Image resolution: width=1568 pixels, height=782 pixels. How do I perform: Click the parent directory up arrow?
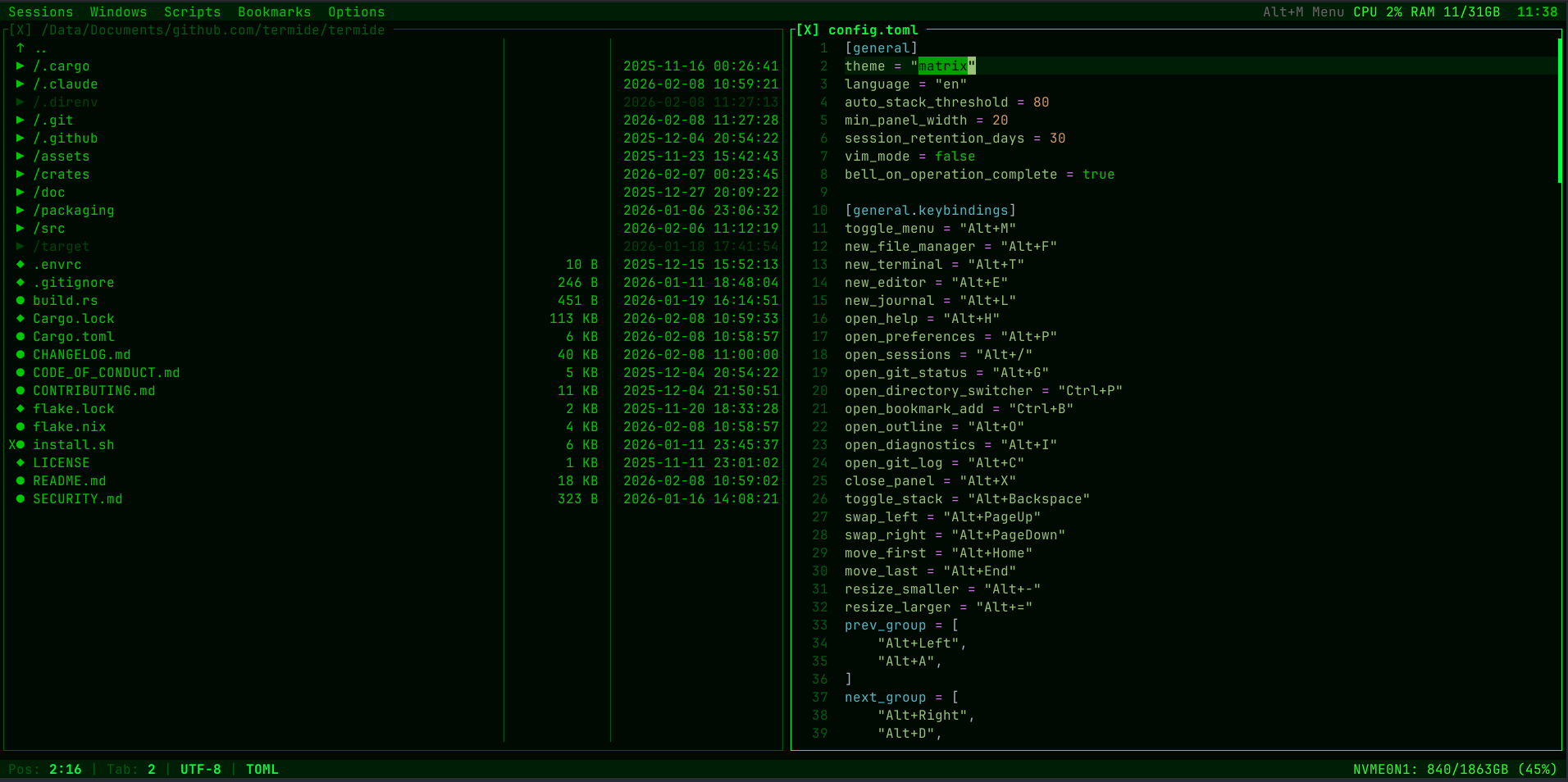[20, 48]
